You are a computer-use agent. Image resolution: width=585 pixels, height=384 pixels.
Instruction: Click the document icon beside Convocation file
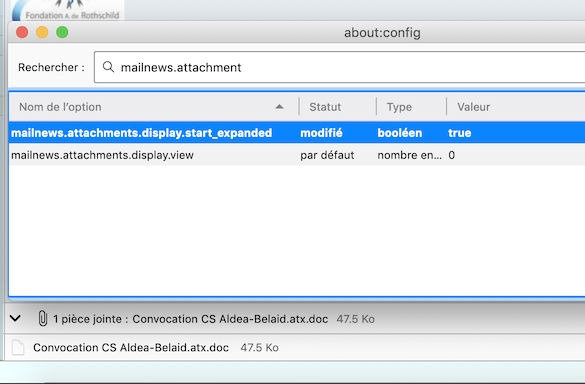point(18,347)
